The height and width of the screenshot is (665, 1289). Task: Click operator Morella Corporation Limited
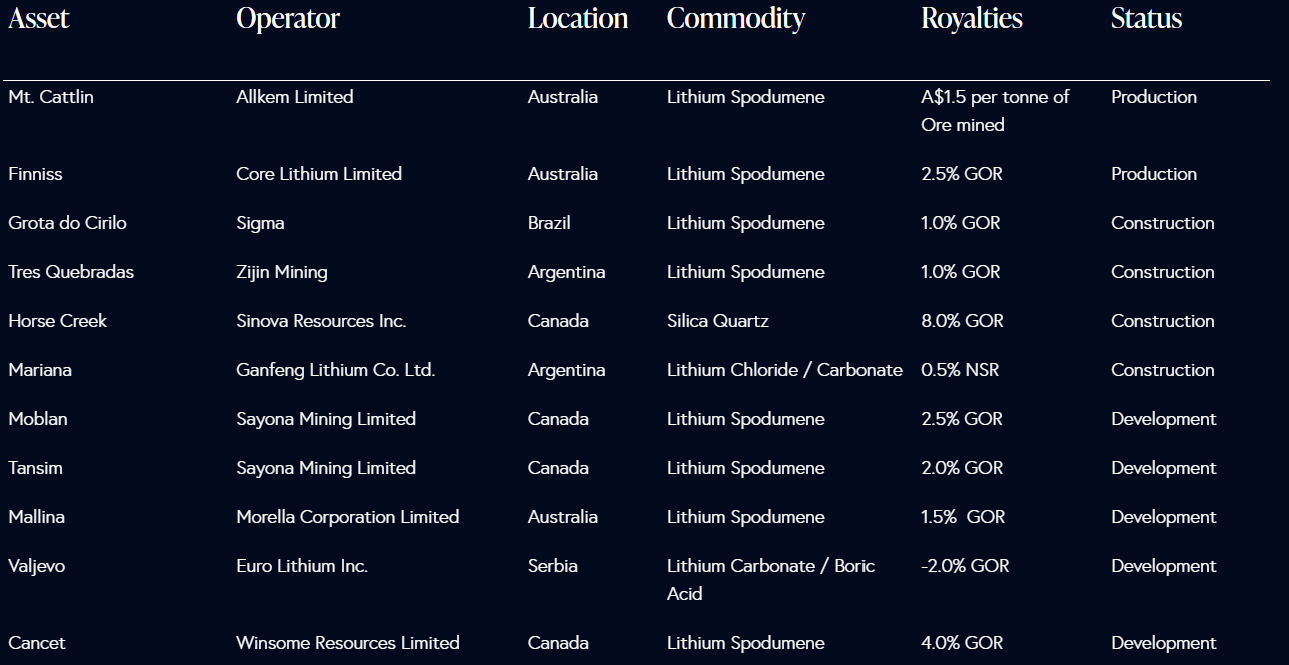[348, 517]
